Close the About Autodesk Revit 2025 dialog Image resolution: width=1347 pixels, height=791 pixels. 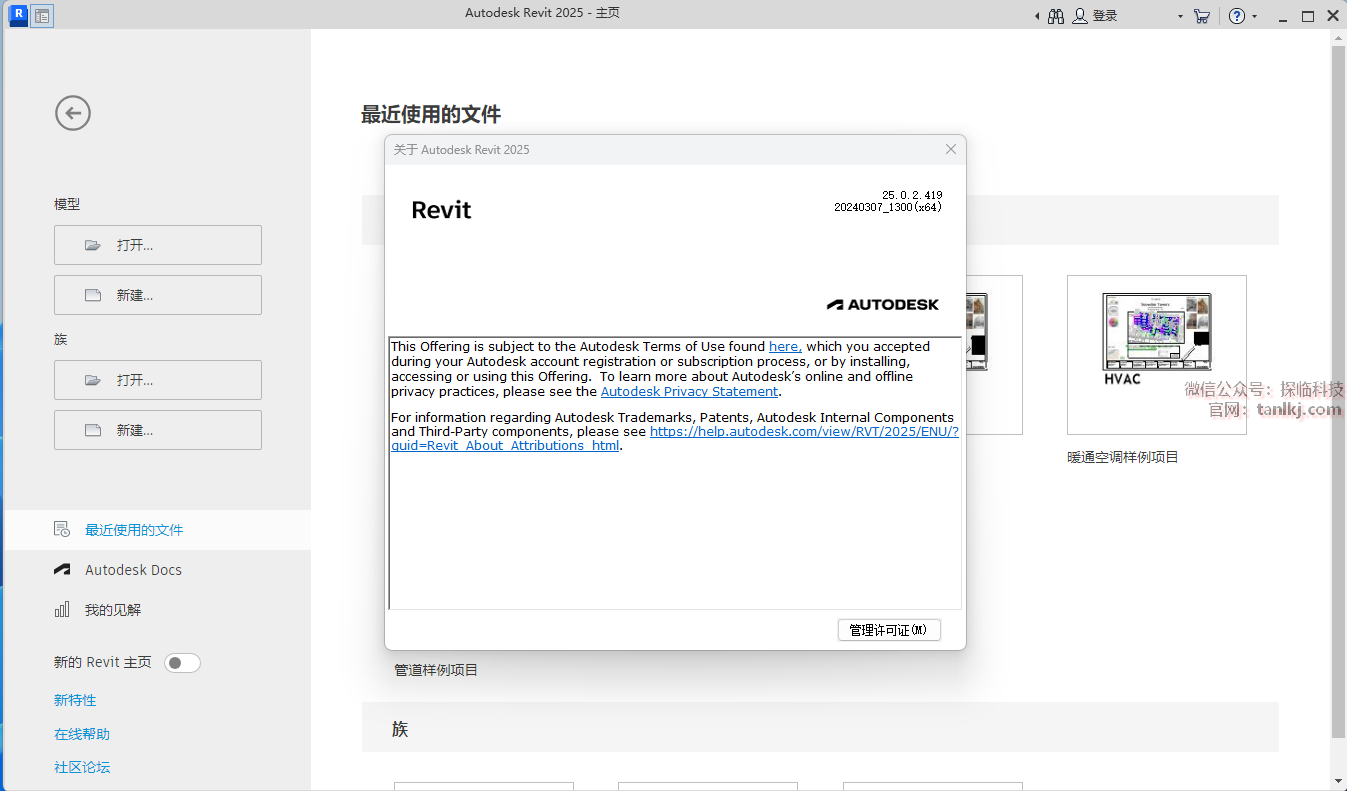click(951, 149)
